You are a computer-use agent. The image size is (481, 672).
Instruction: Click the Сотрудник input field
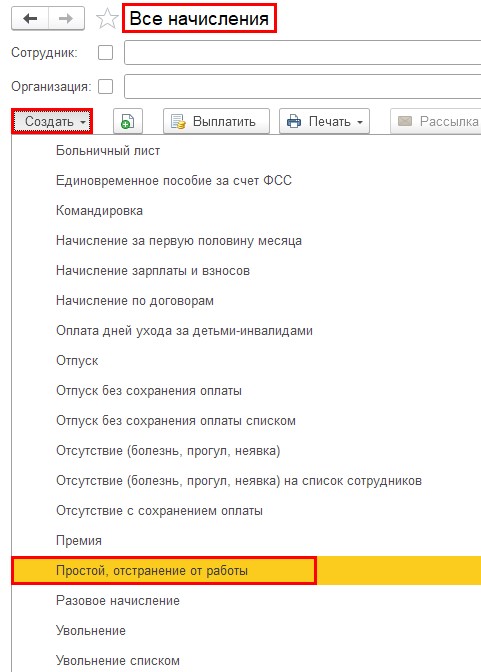303,53
